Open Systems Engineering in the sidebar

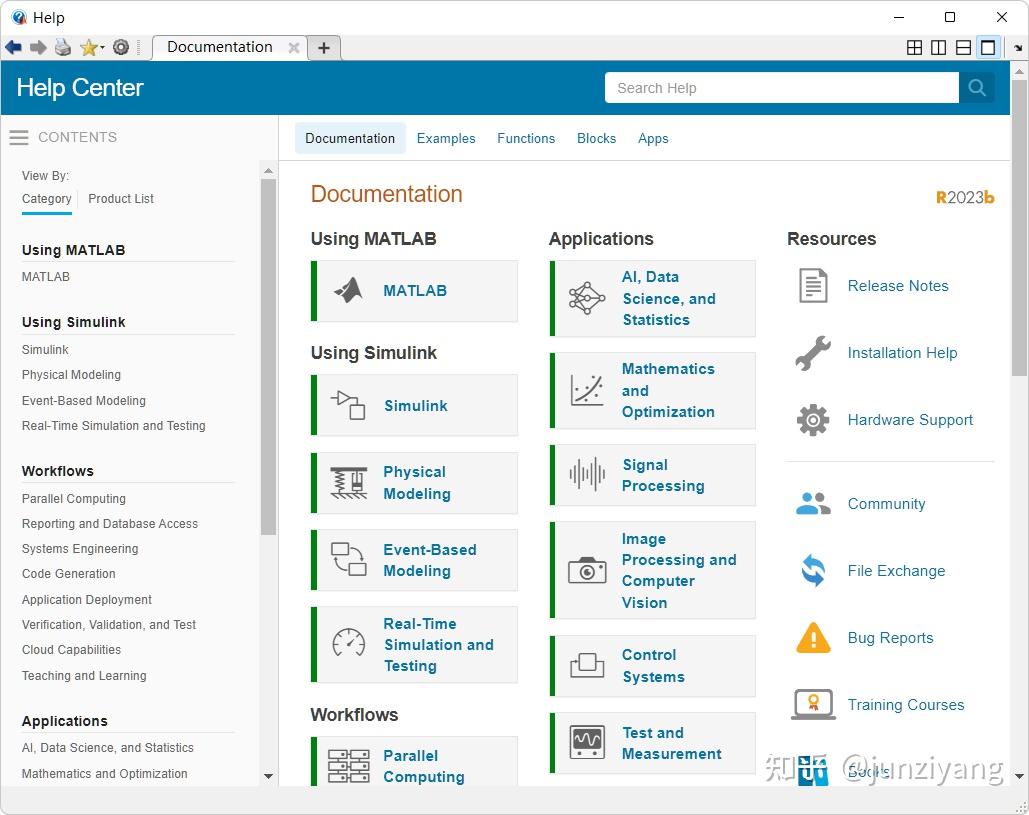pos(79,549)
